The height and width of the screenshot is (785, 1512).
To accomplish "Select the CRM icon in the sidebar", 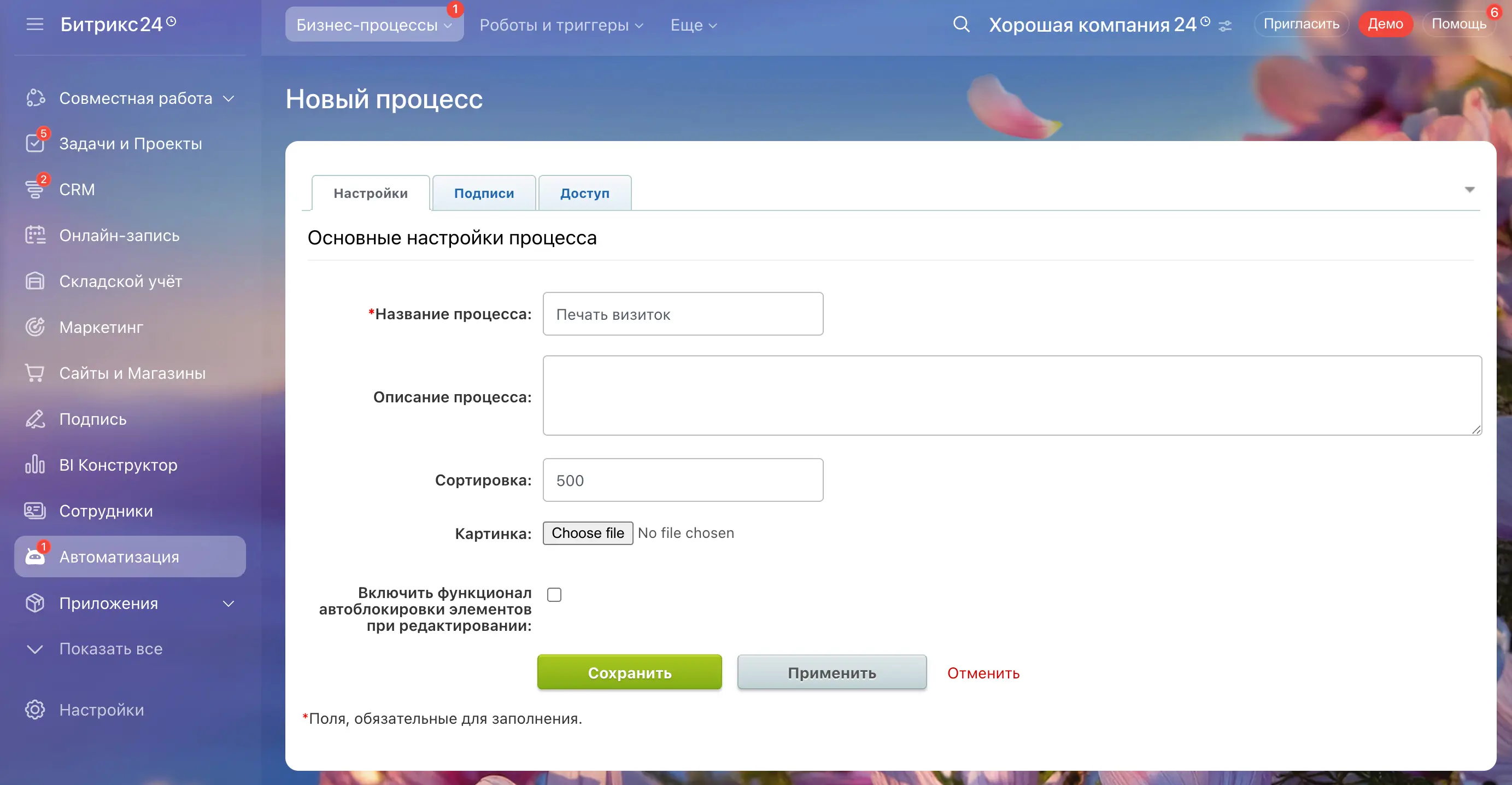I will pyautogui.click(x=35, y=189).
